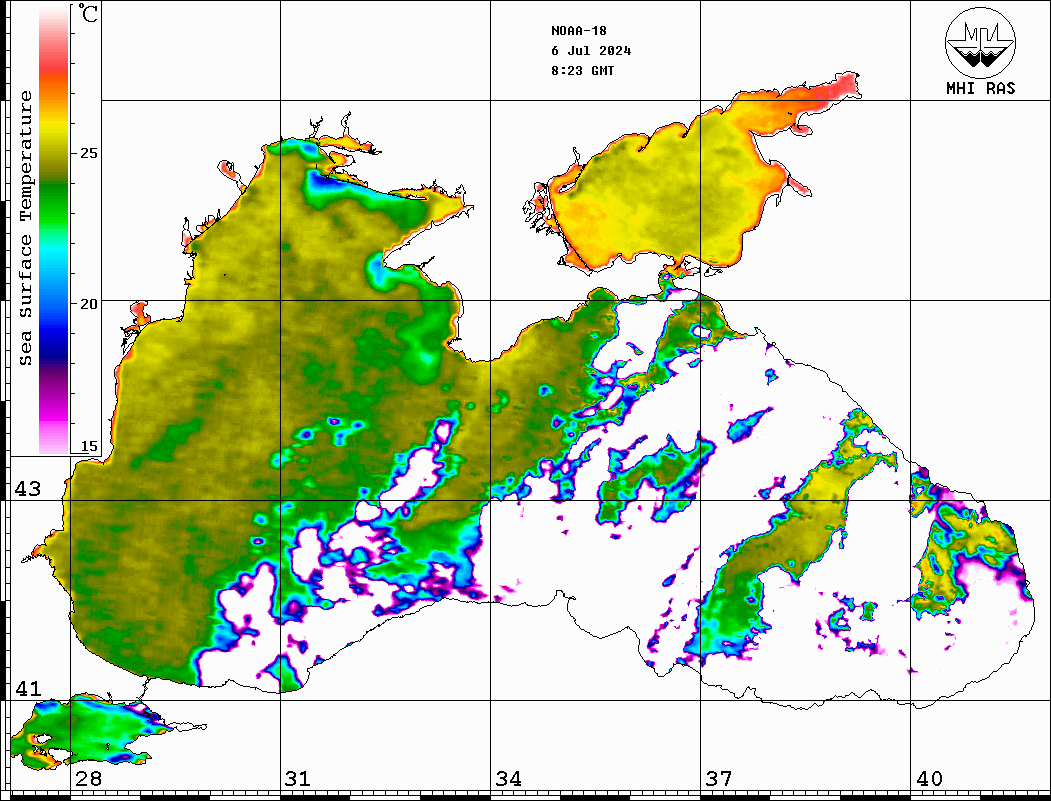Click the 'NOAA-18' satellite label
The height and width of the screenshot is (801, 1051).
click(x=578, y=31)
